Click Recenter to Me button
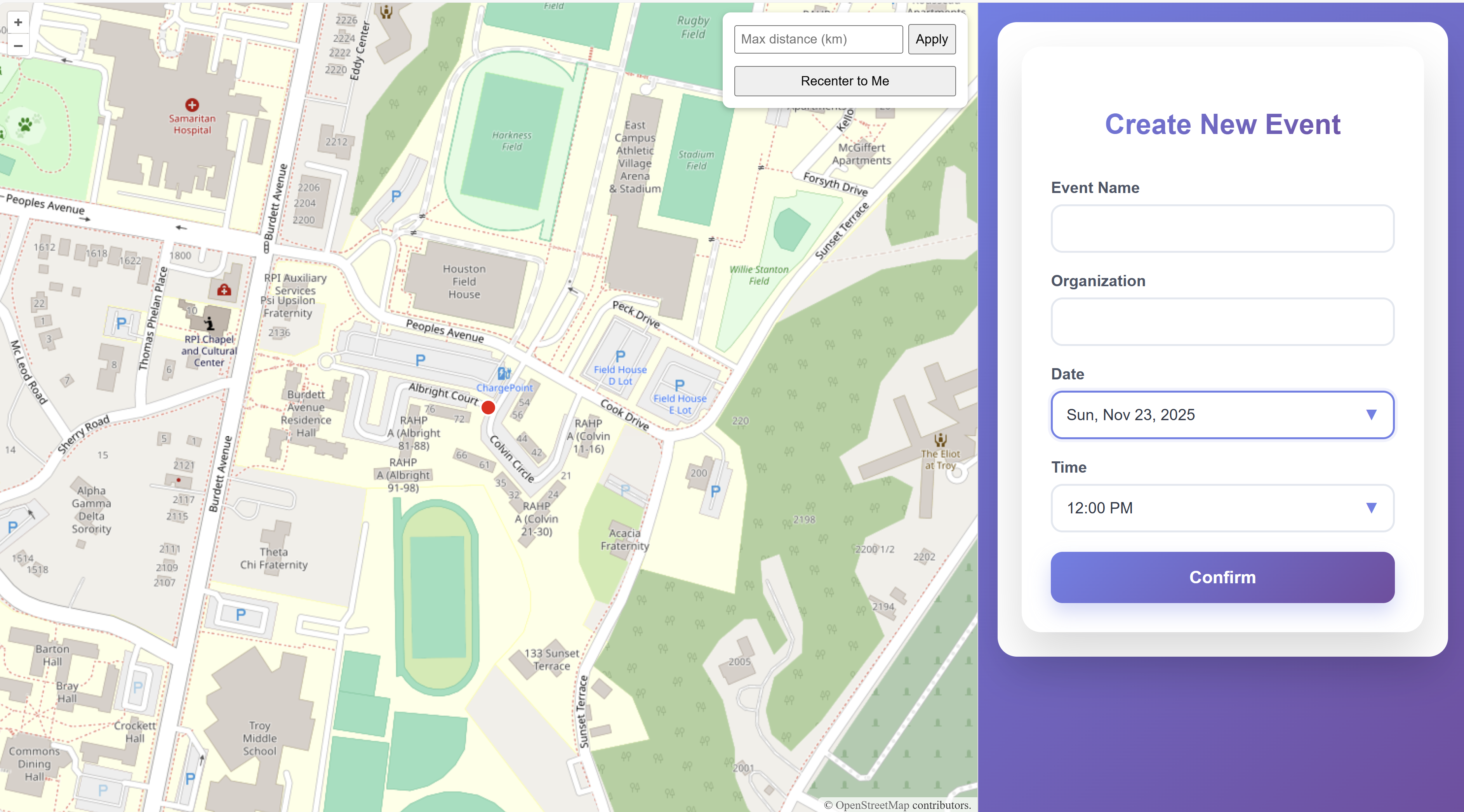The width and height of the screenshot is (1464, 812). coord(845,81)
